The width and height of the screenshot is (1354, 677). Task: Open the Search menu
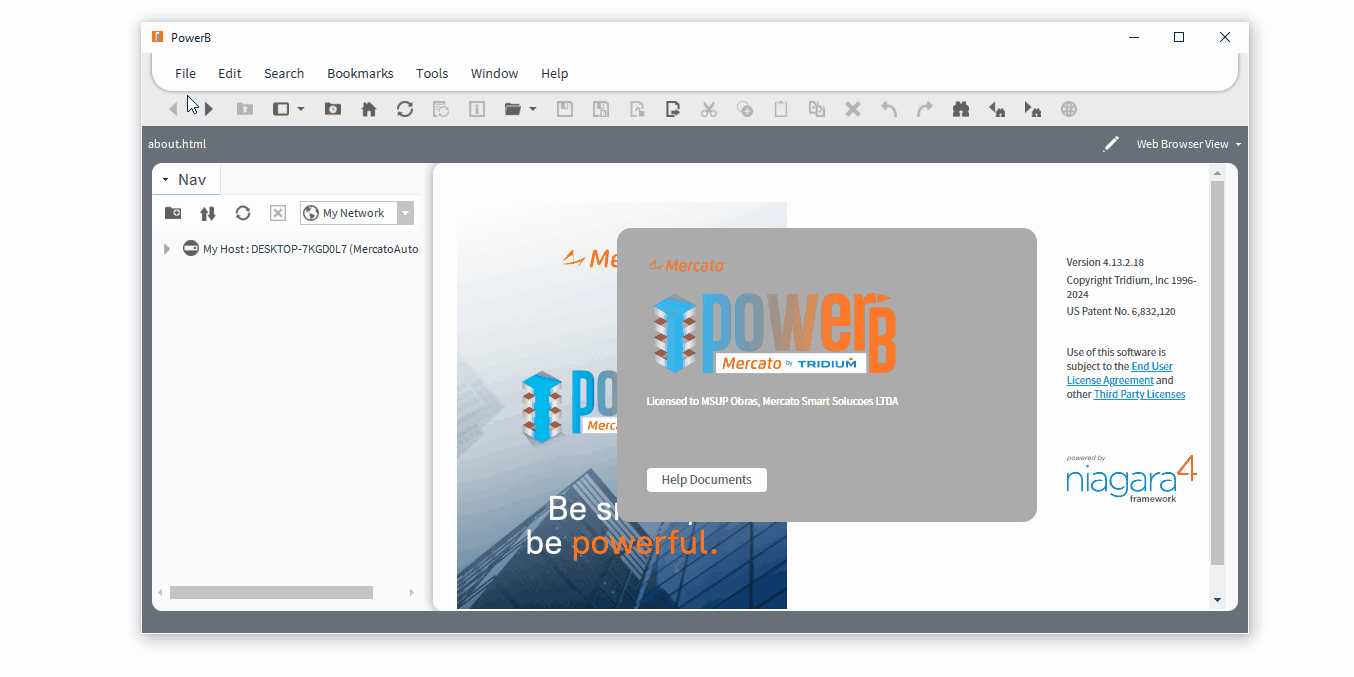pyautogui.click(x=284, y=73)
